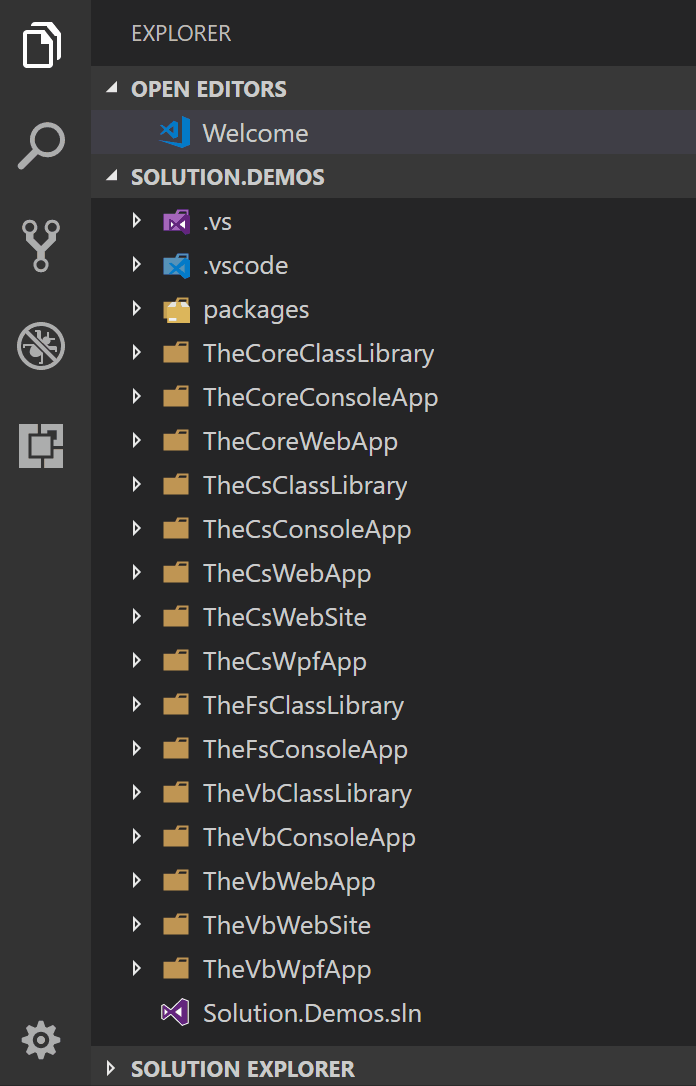Expand the .vs folder arrow
This screenshot has width=696, height=1086.
click(x=136, y=221)
